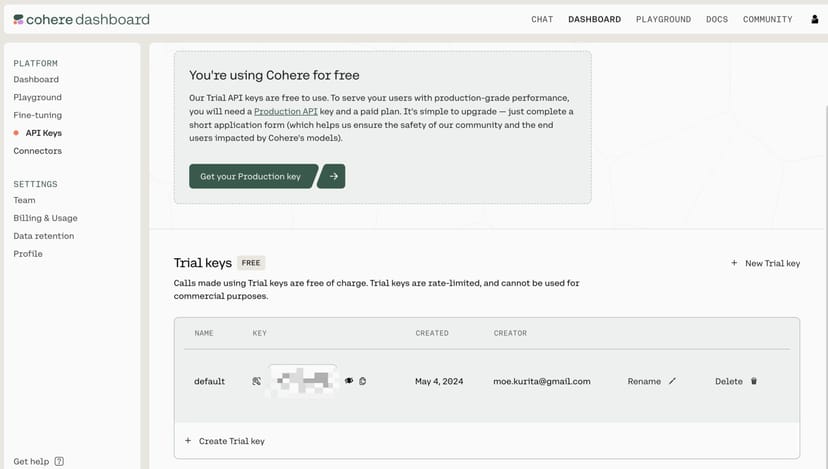Follow the Production API link
The width and height of the screenshot is (828, 469).
pos(285,112)
